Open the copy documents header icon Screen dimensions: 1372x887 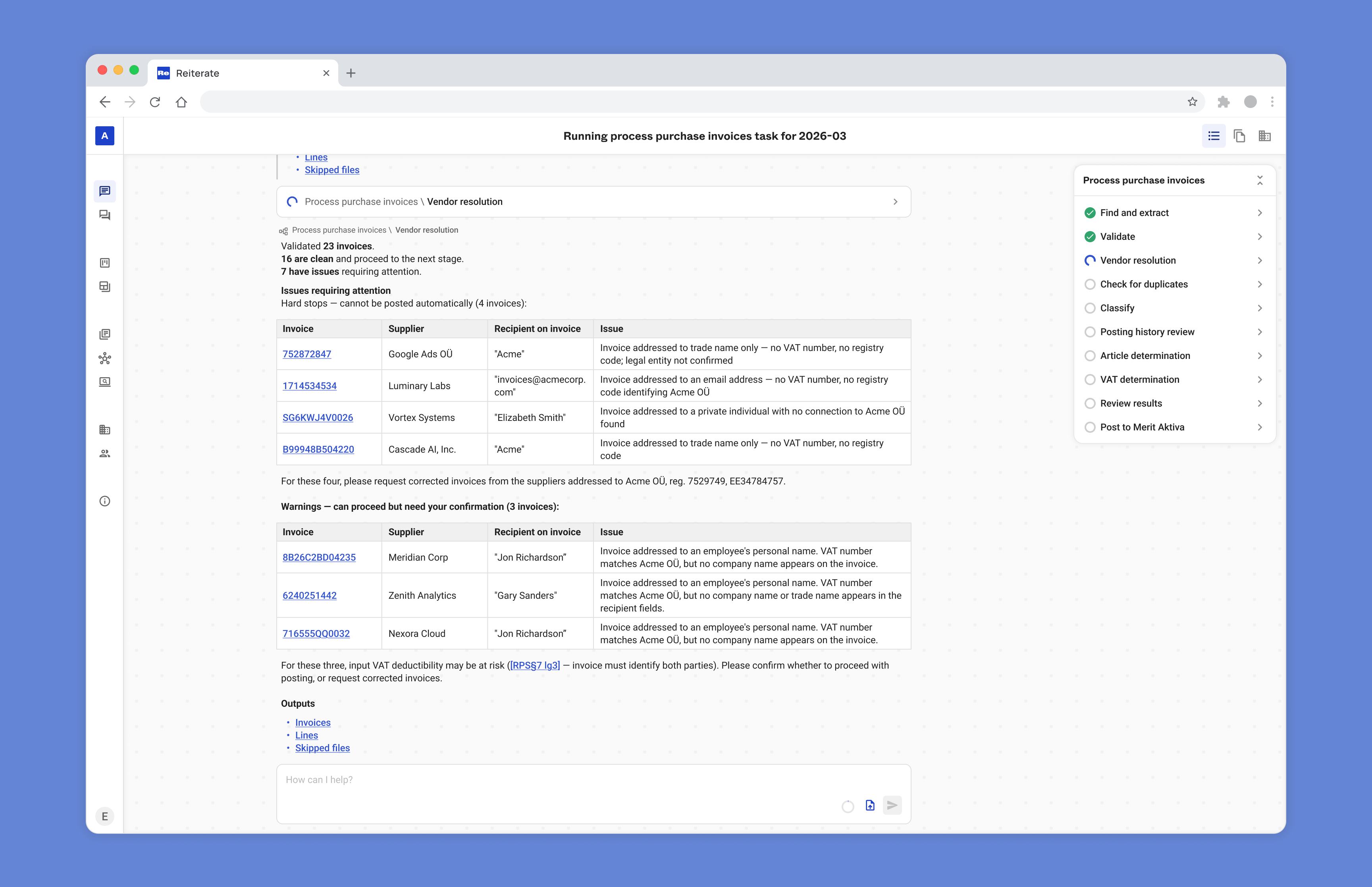(x=1239, y=136)
